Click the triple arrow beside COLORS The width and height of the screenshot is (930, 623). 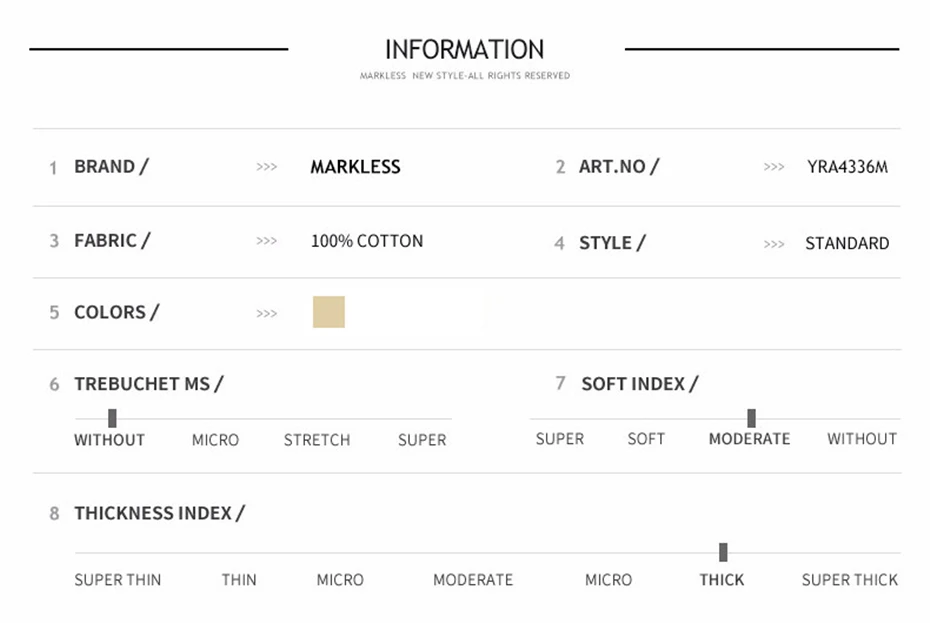pyautogui.click(x=266, y=313)
